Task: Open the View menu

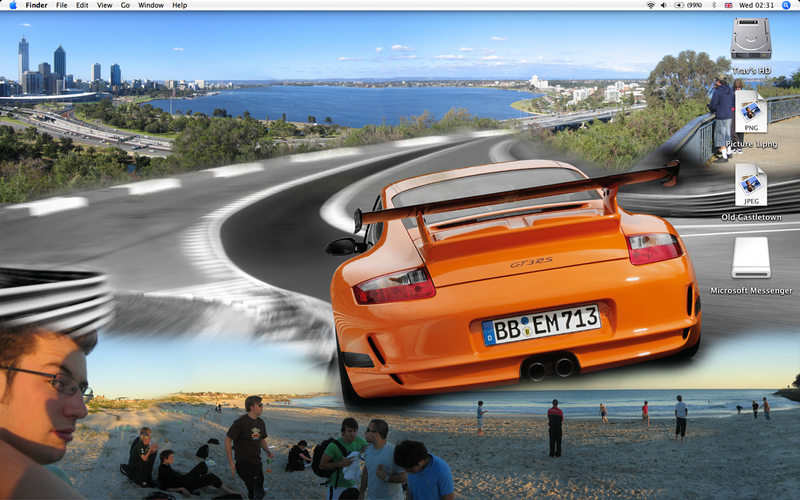Action: [x=104, y=5]
